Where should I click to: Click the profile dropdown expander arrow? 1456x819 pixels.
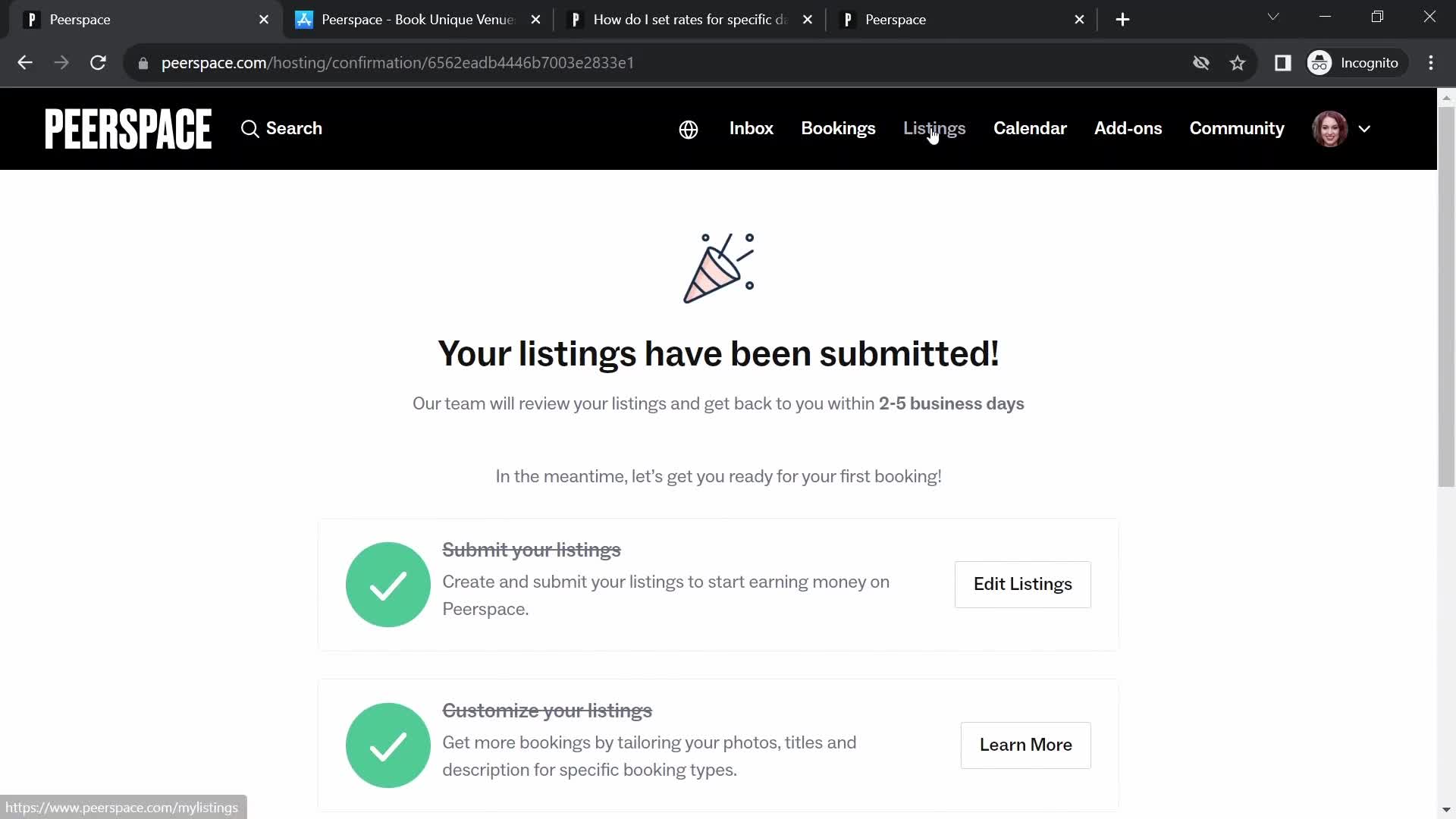pos(1364,128)
